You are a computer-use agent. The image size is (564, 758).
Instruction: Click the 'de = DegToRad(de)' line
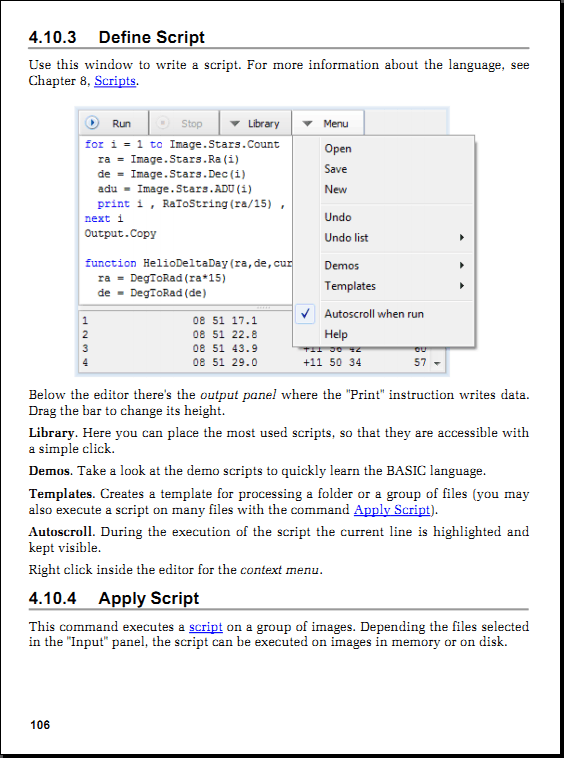pyautogui.click(x=152, y=293)
